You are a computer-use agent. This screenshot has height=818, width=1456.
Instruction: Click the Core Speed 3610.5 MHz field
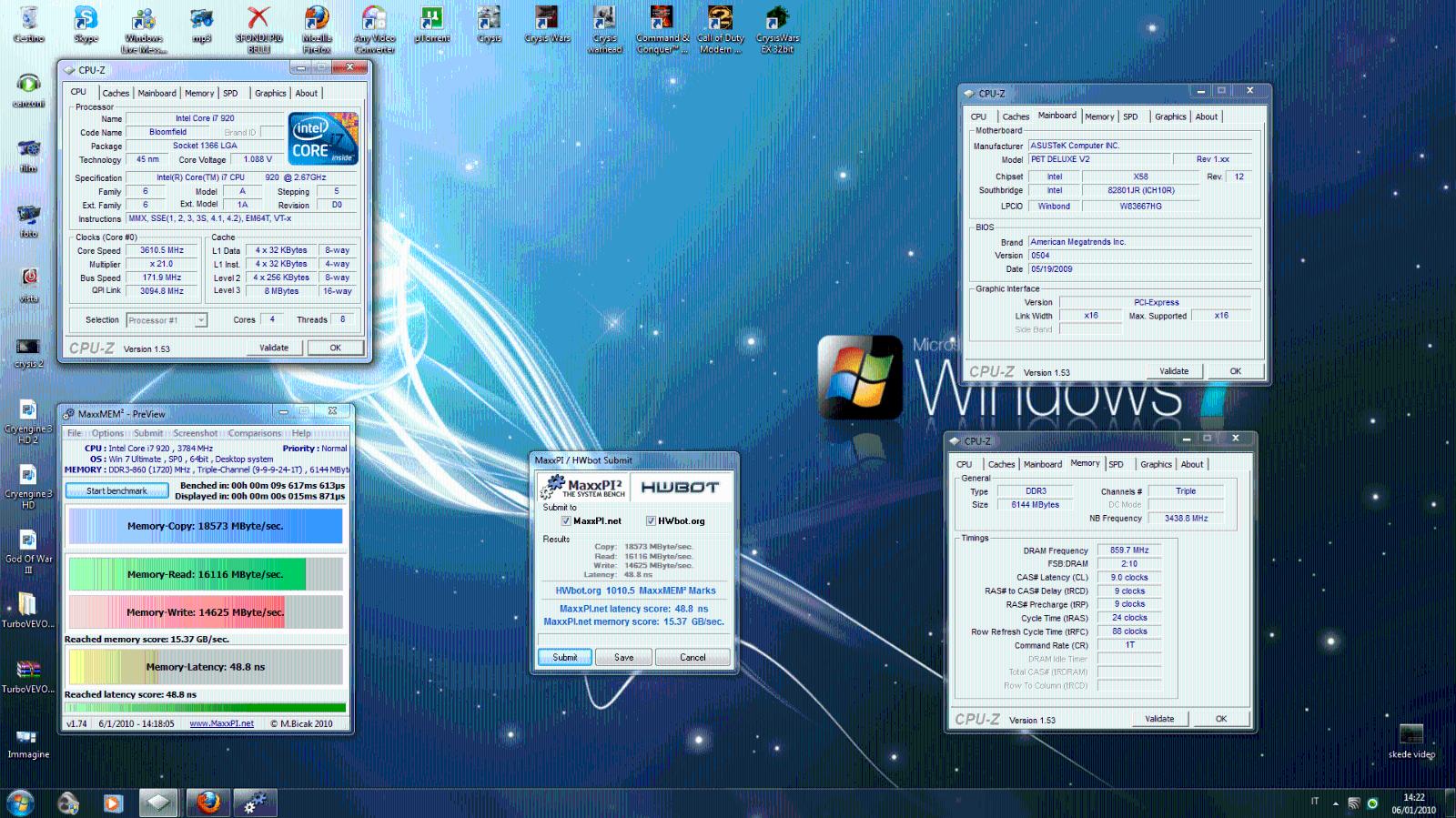click(161, 250)
